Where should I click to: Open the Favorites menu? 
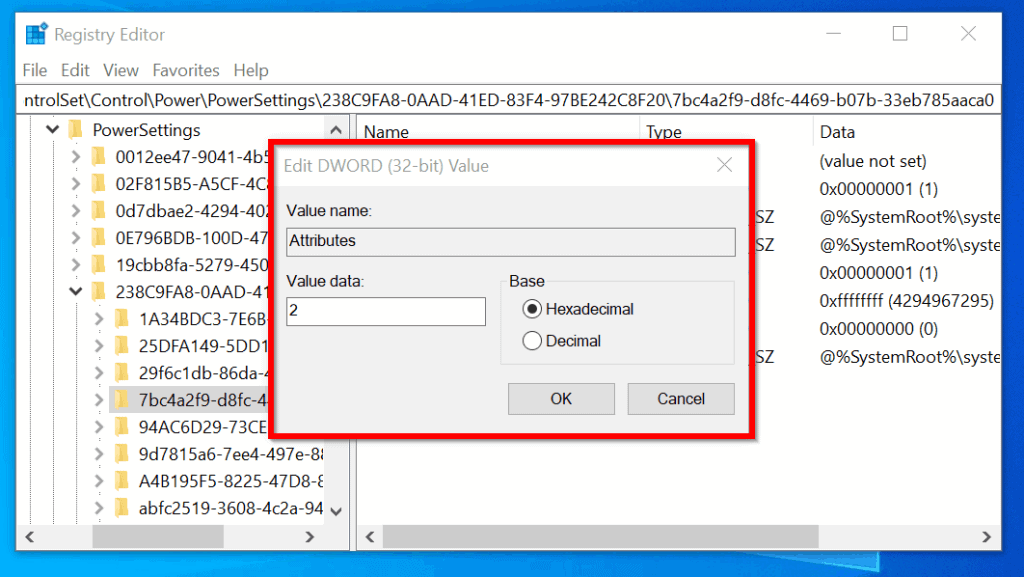186,70
